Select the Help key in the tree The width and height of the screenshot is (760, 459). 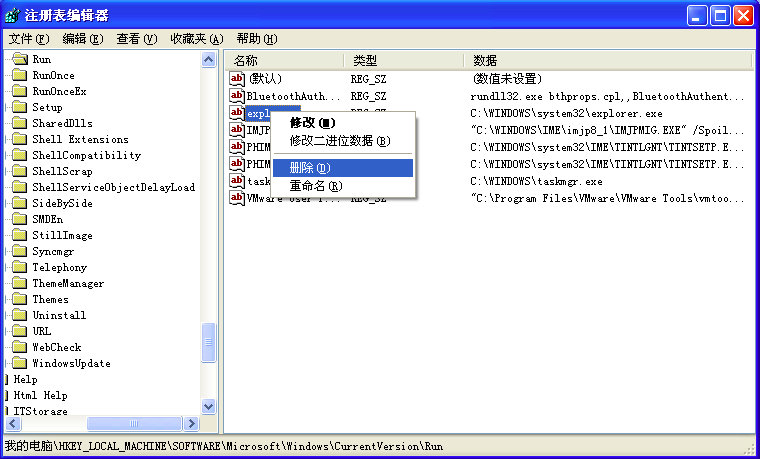click(x=25, y=379)
